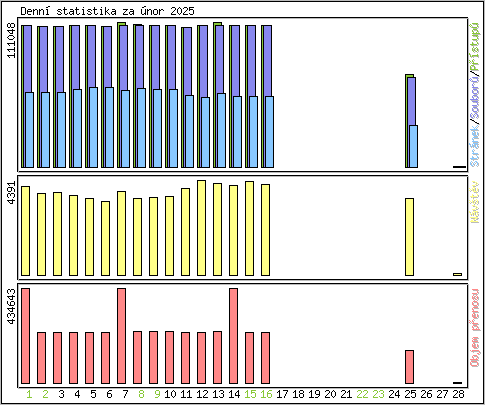Click day number 6 on bottom axis
This screenshot has width=485, height=405.
[109, 394]
